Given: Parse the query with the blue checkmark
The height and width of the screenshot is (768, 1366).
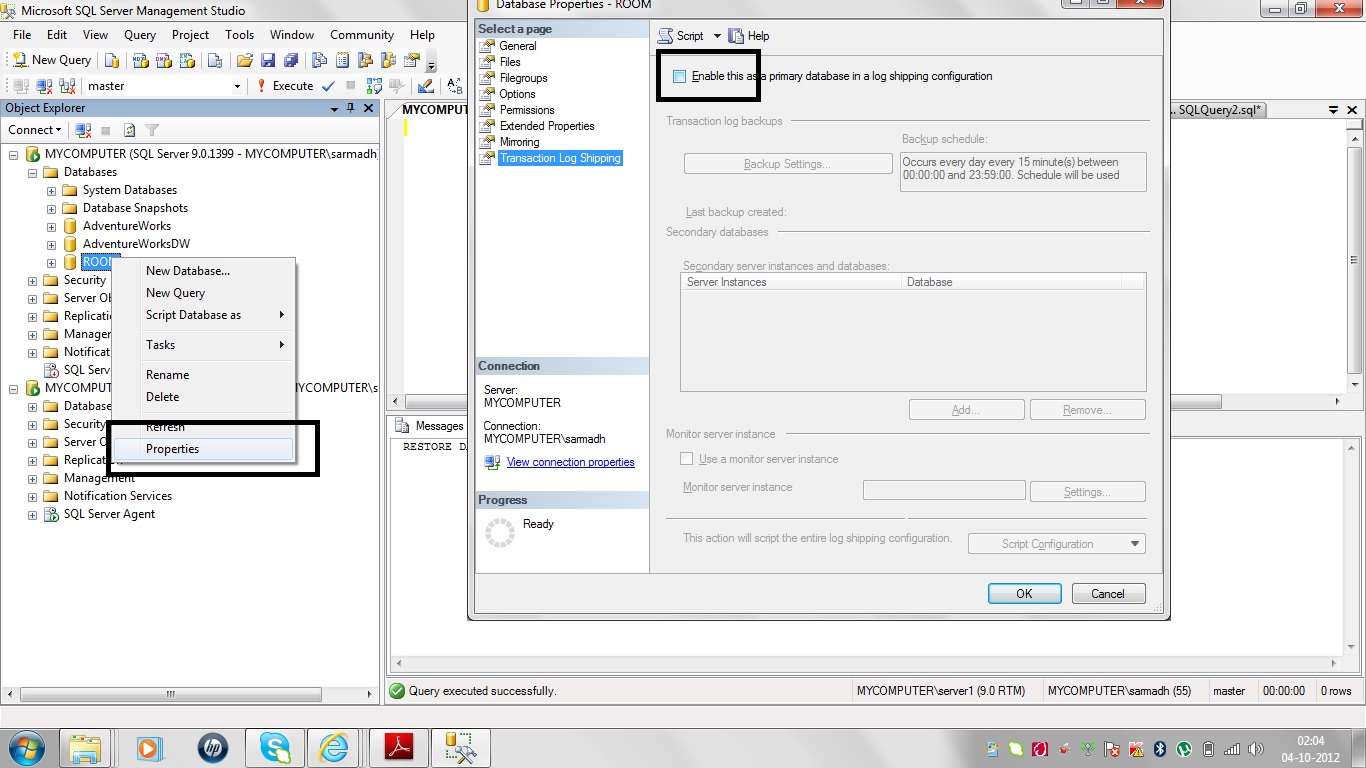Looking at the screenshot, I should 330,86.
